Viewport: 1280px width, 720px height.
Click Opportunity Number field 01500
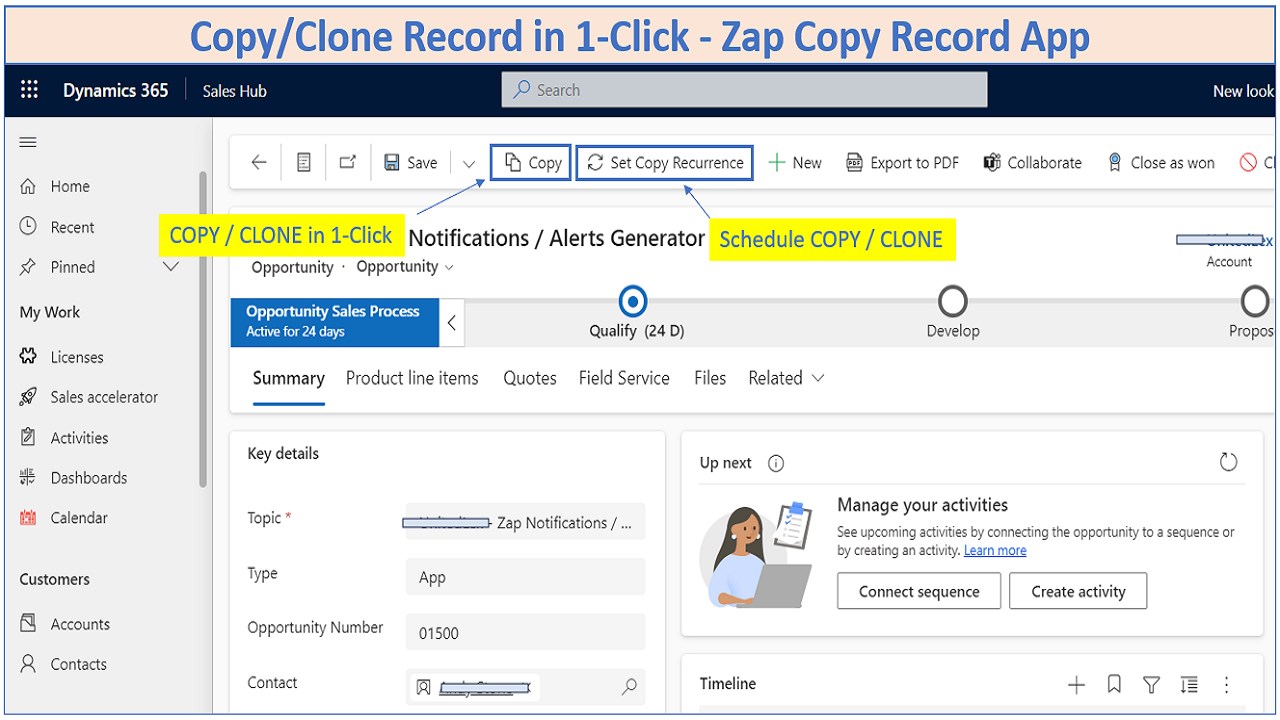click(526, 632)
